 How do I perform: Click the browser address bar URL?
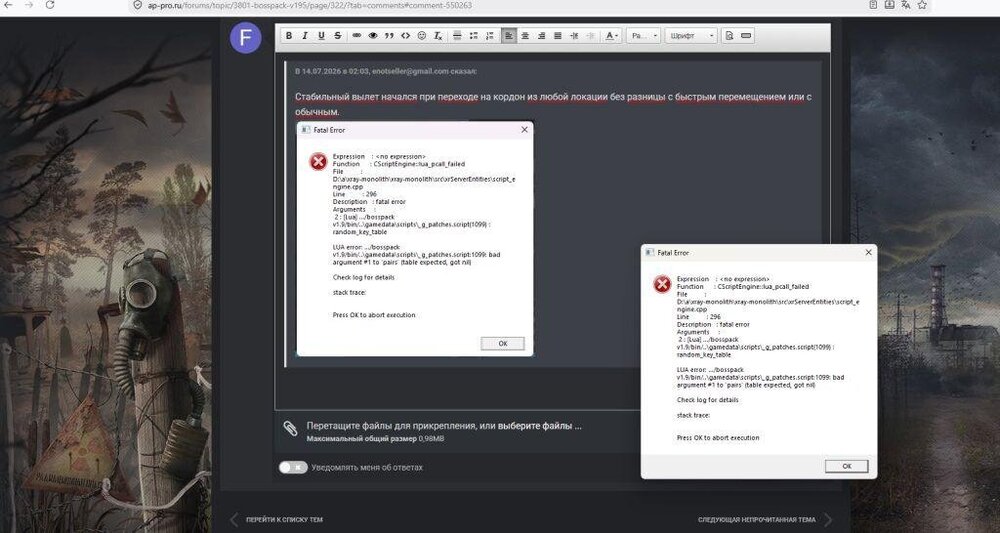point(310,5)
